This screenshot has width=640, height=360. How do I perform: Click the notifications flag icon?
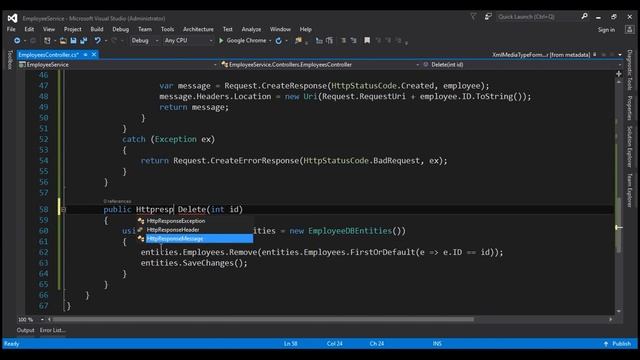coord(473,16)
